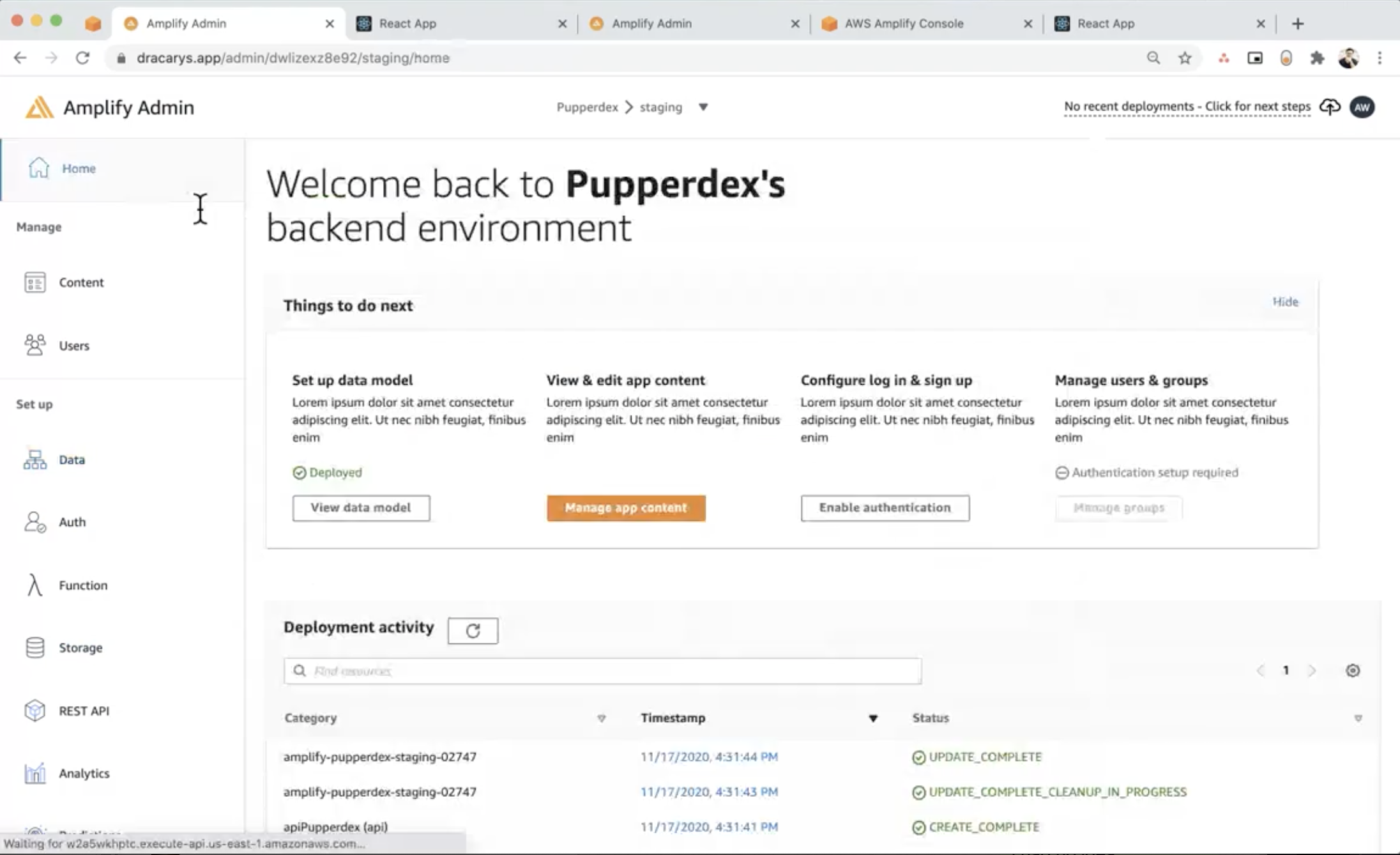The height and width of the screenshot is (855, 1400).
Task: Open the Analytics chart icon
Action: point(34,773)
